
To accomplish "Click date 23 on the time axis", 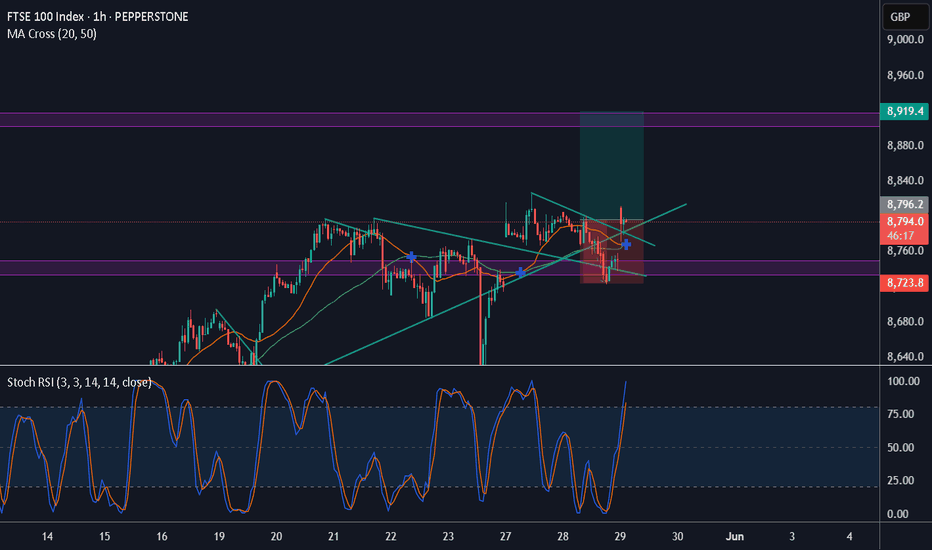I will pyautogui.click(x=448, y=536).
